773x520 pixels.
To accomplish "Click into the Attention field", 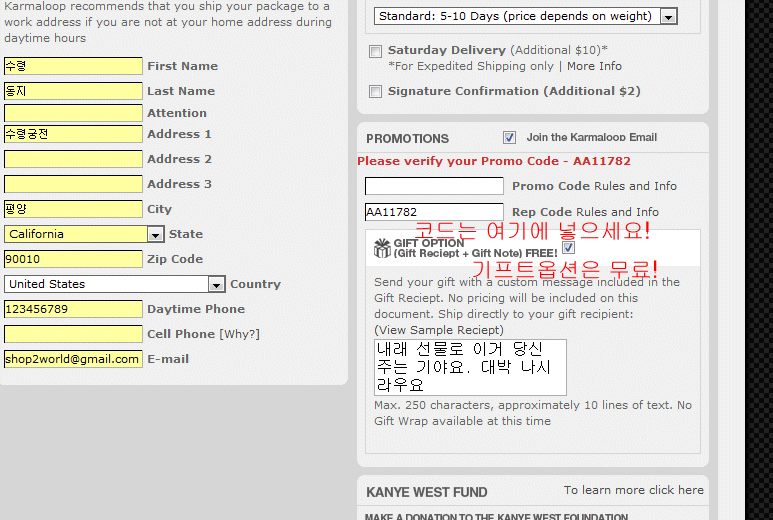I will [x=73, y=113].
